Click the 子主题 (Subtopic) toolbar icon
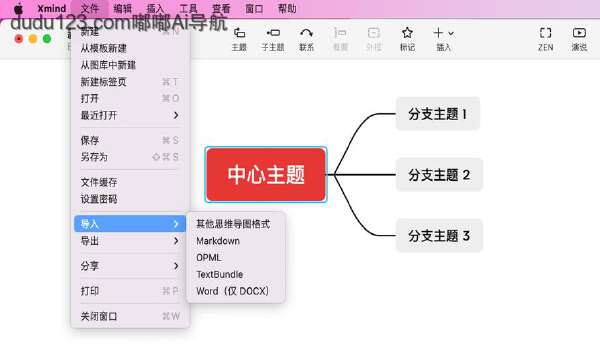600x360 pixels. 273,33
